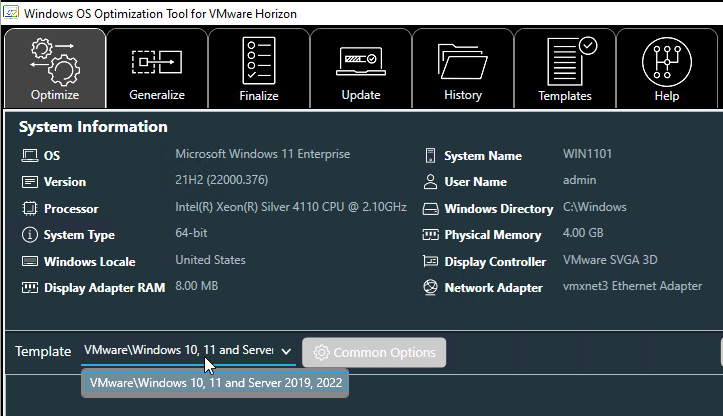Click the Network Adapter globe icon
723x416 pixels.
430,287
